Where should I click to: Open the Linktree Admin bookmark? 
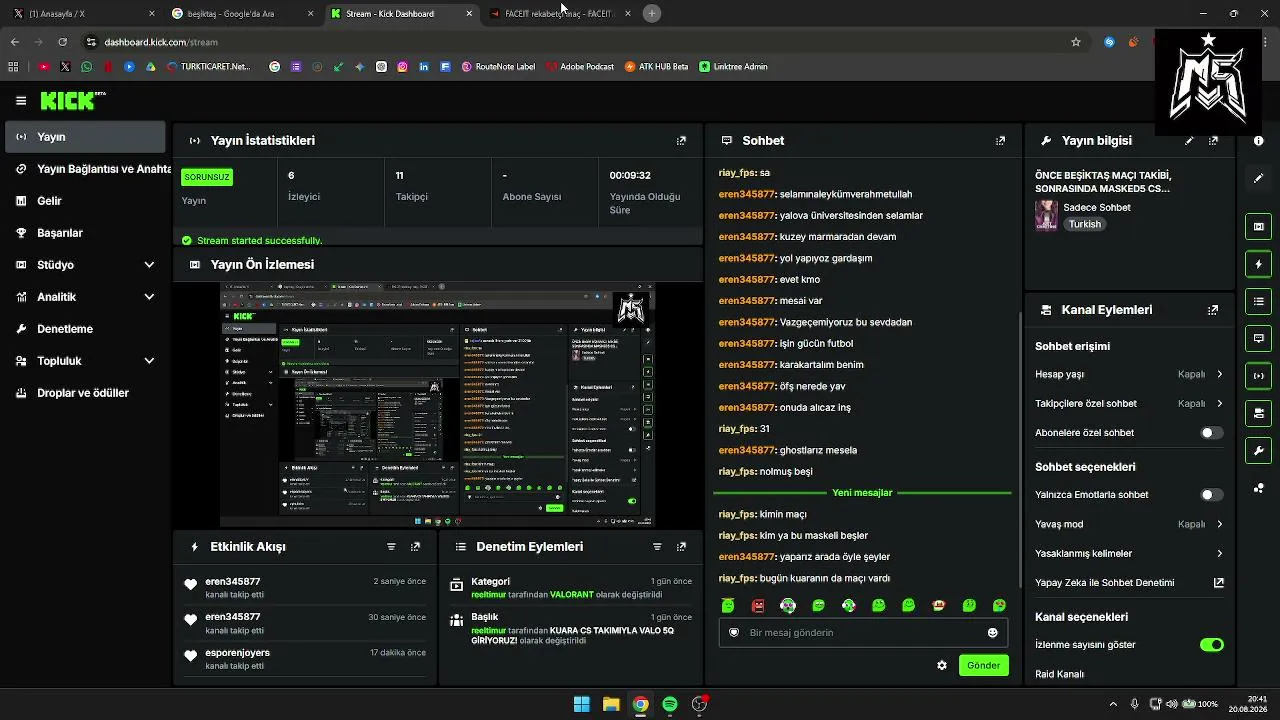tap(734, 67)
